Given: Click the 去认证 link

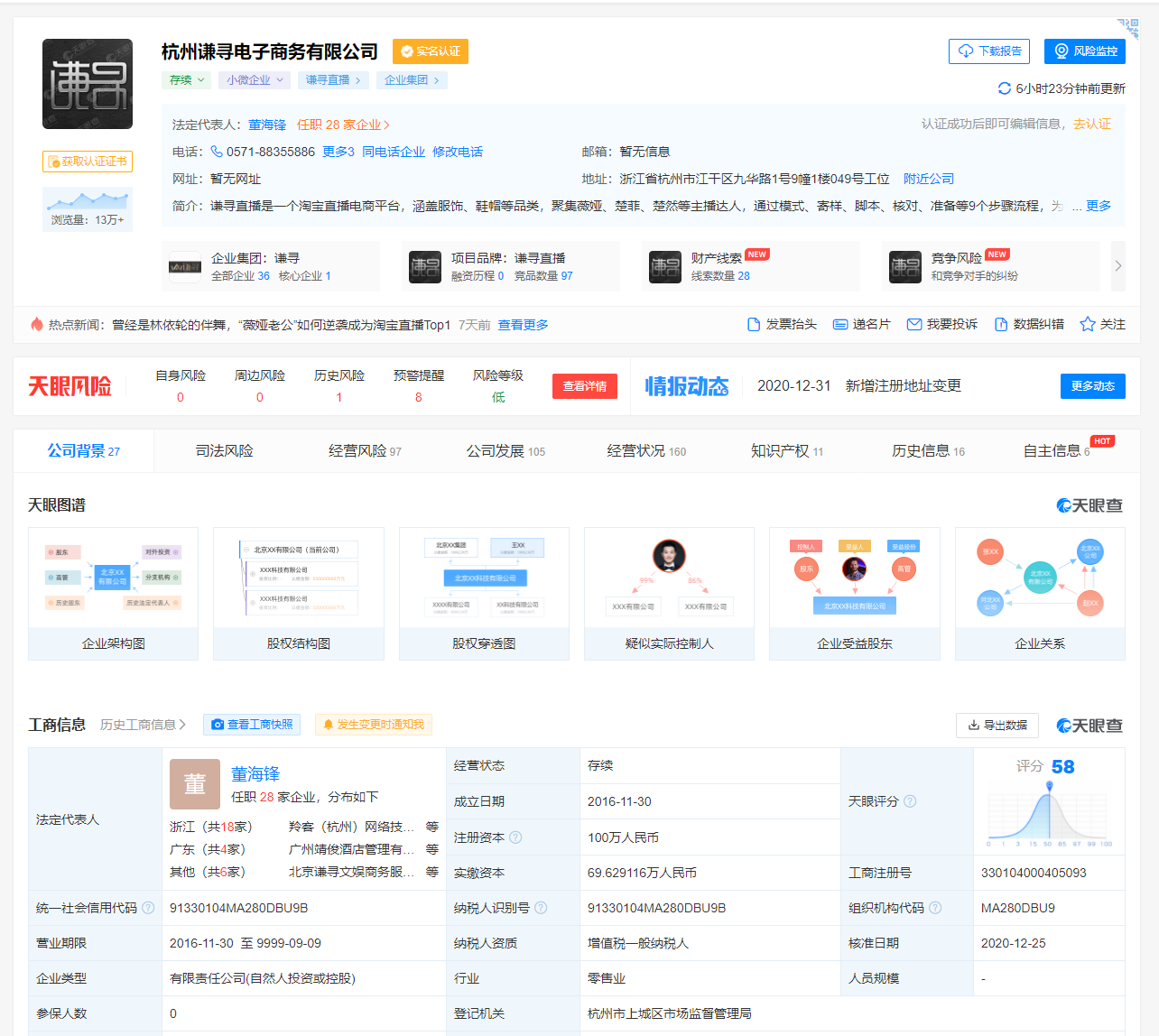Looking at the screenshot, I should 1092,124.
